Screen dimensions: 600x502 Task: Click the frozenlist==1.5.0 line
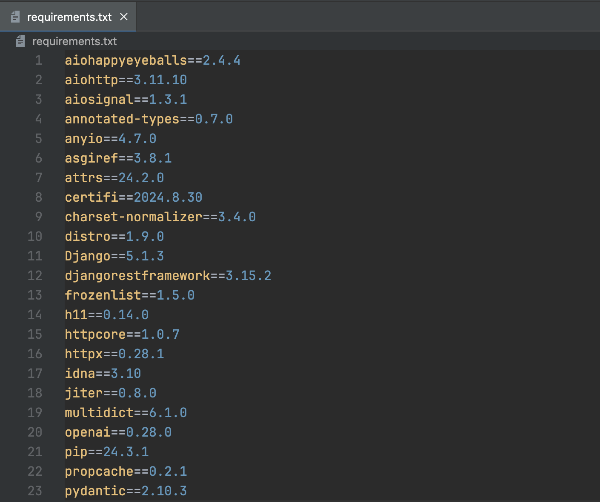130,295
